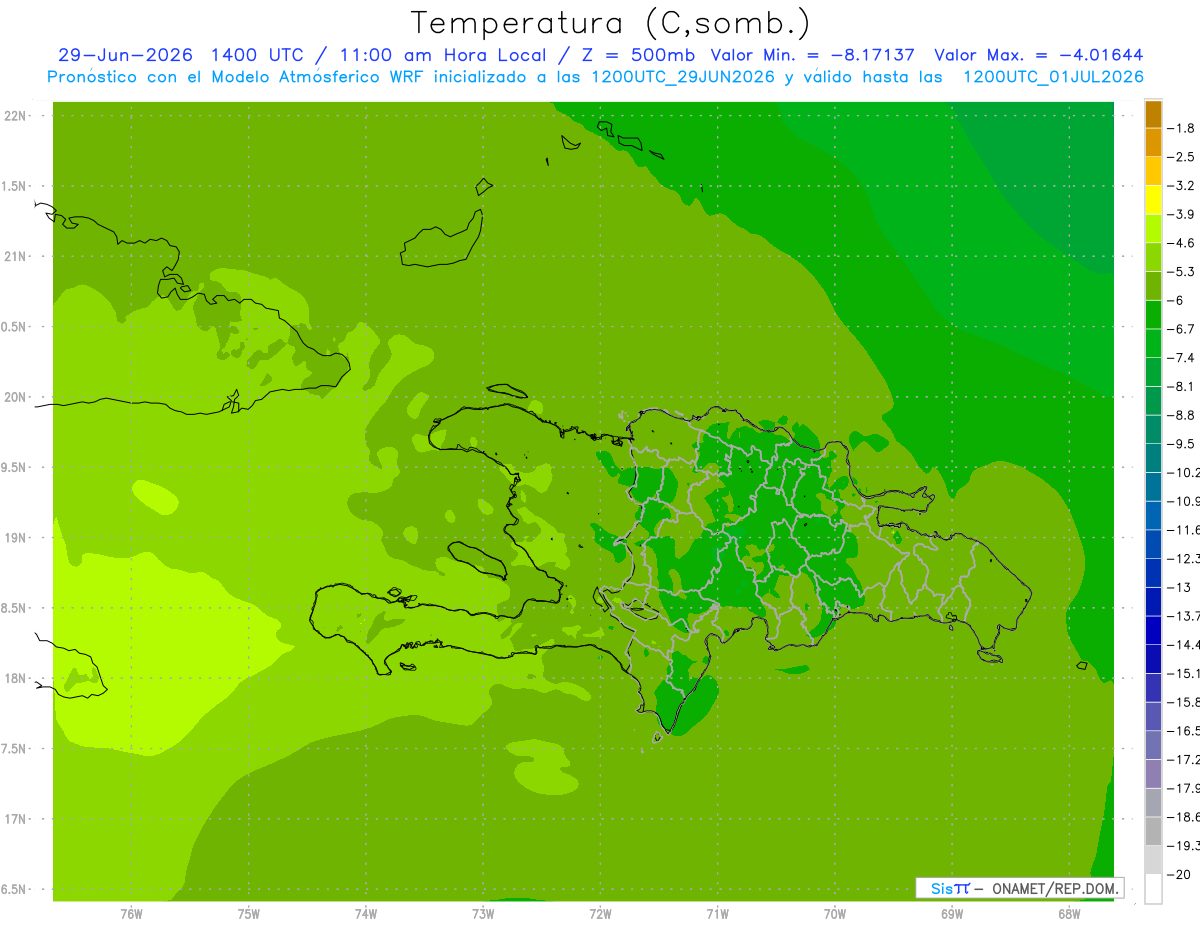
Task: Click the '-2.5' colorbar label
Action: coord(1181,157)
